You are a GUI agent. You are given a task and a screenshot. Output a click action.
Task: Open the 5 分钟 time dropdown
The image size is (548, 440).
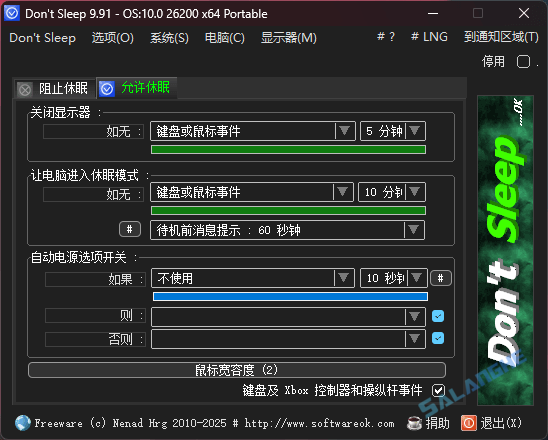393,131
